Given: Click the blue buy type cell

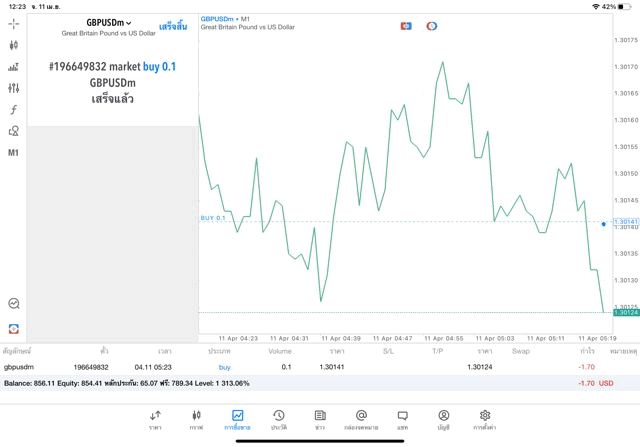Looking at the screenshot, I should click(x=224, y=367).
